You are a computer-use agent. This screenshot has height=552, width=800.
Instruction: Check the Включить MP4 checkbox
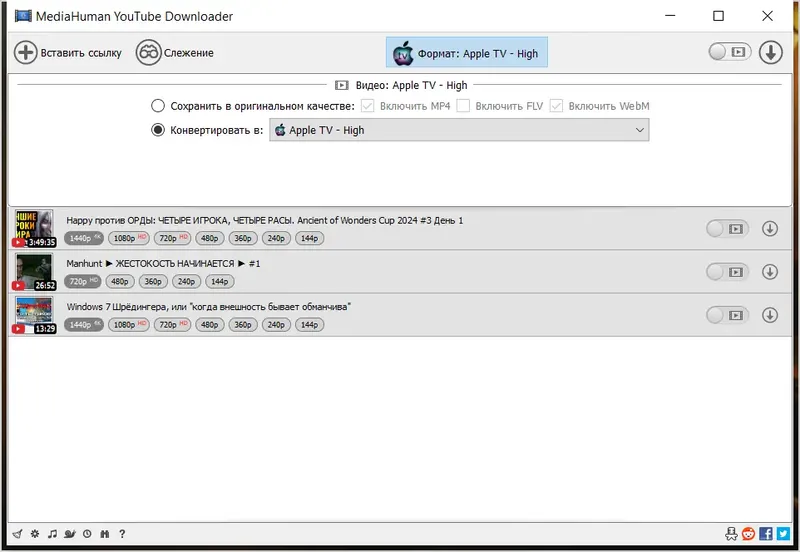point(367,106)
